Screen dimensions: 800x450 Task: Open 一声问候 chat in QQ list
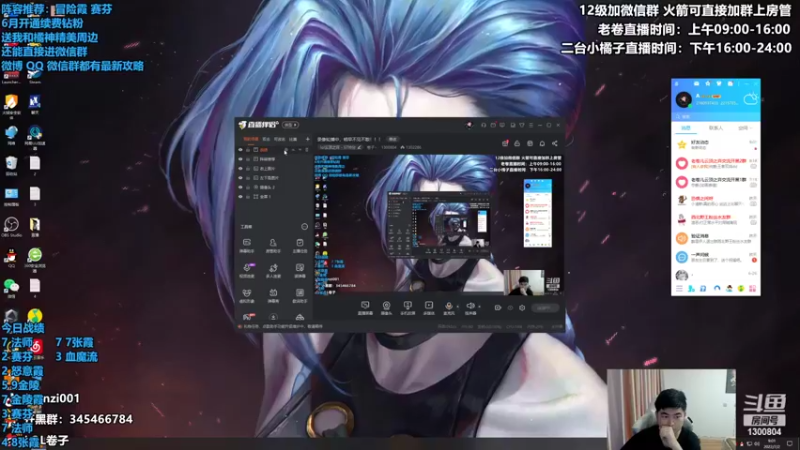[x=716, y=257]
